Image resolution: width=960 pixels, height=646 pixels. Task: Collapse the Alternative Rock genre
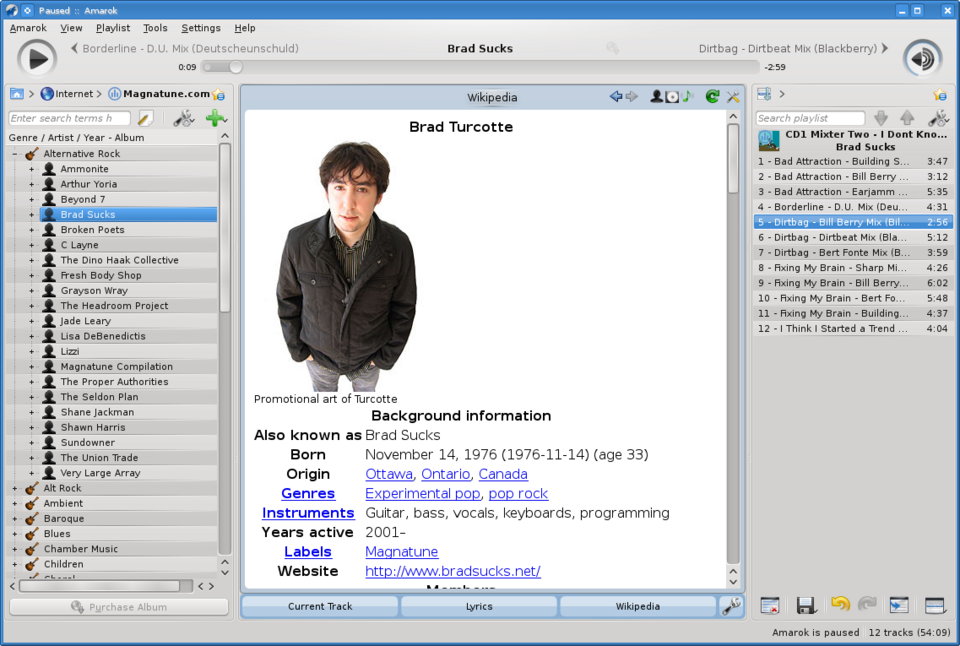[x=15, y=154]
